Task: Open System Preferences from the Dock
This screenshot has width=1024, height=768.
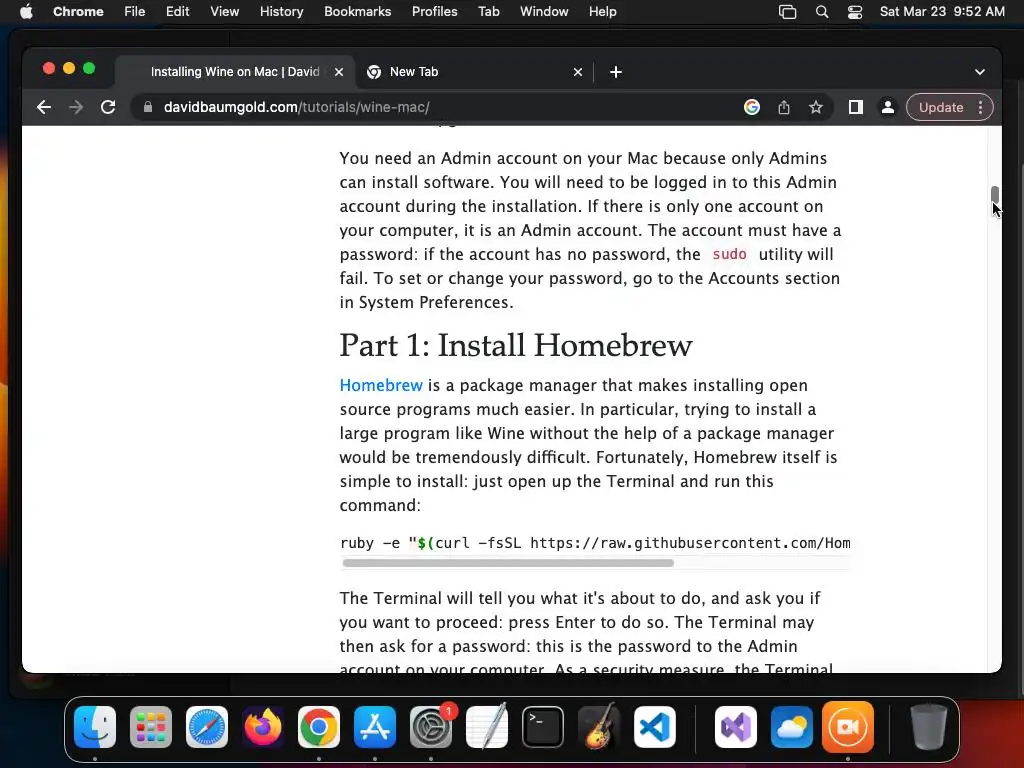Action: point(431,727)
